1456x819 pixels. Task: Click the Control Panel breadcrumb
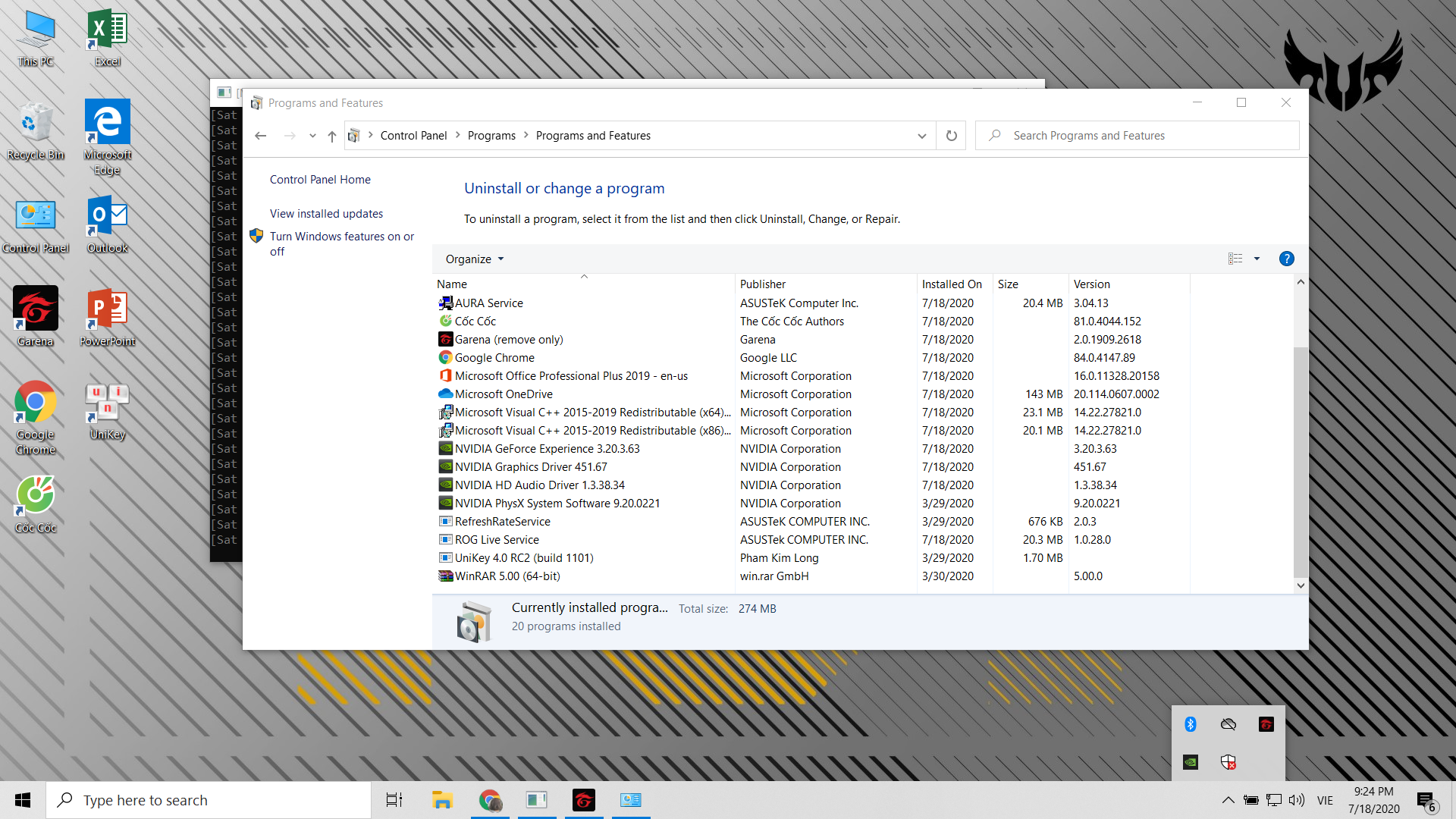[x=413, y=136]
